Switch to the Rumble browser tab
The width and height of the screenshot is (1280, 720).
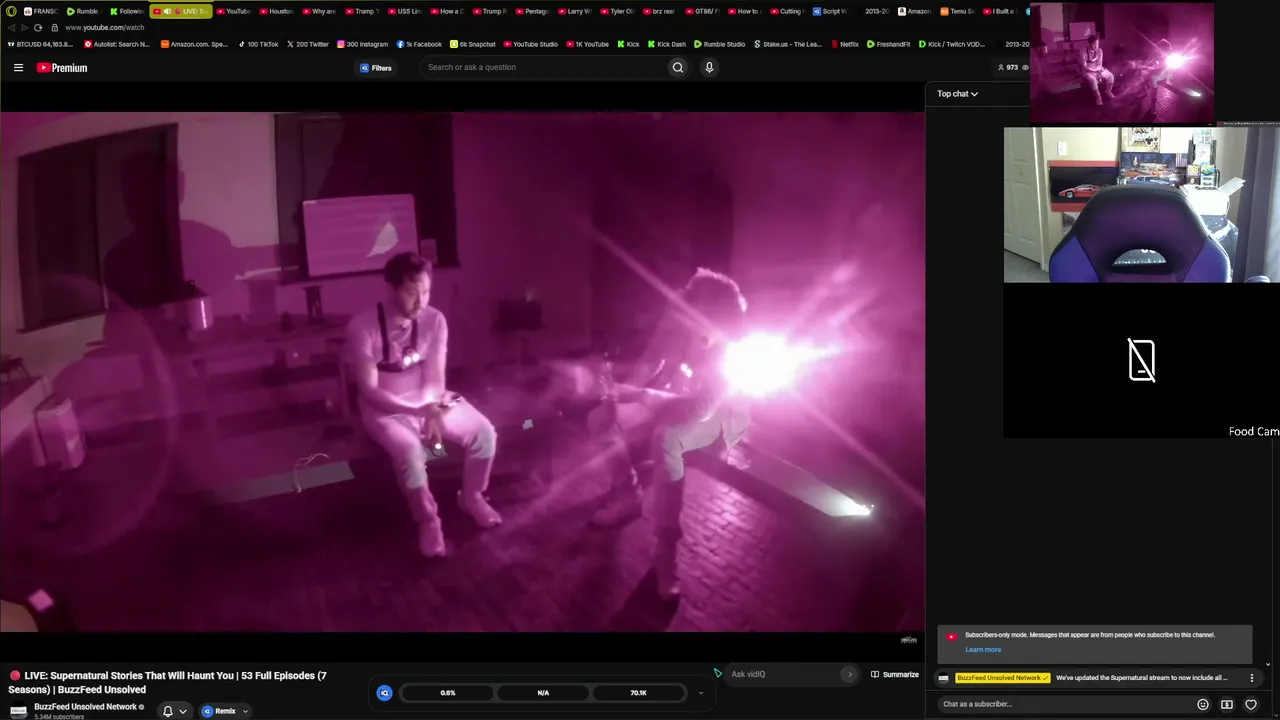pos(83,11)
